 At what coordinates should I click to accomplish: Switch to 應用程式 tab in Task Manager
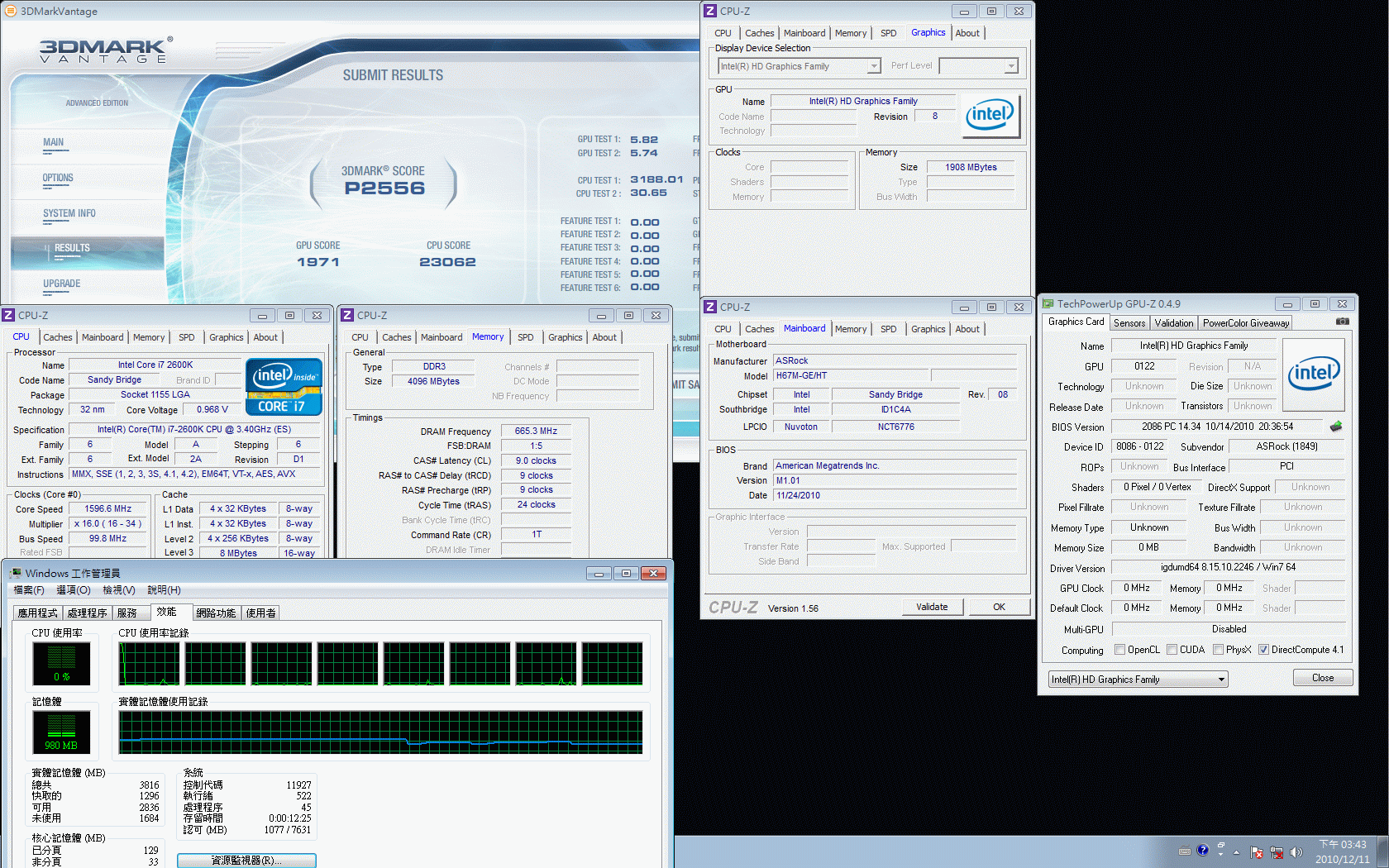coord(38,613)
